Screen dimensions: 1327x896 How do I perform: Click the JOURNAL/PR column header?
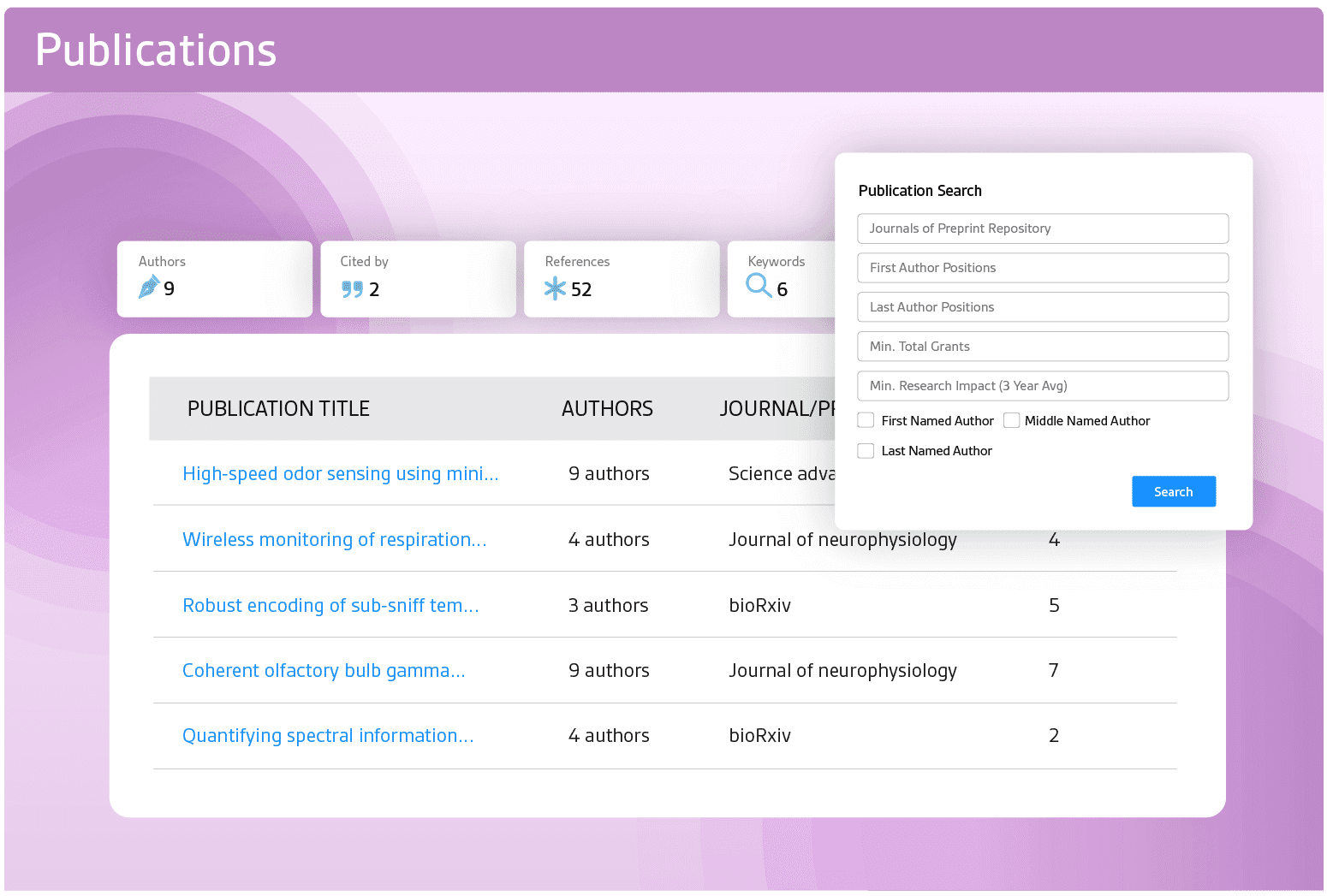tap(777, 409)
